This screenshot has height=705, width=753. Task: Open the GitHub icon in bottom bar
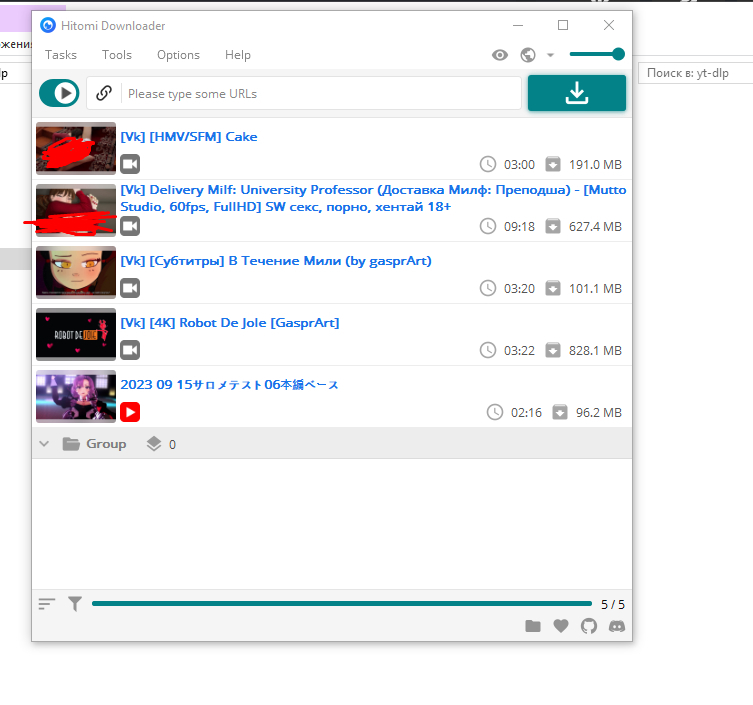point(589,626)
